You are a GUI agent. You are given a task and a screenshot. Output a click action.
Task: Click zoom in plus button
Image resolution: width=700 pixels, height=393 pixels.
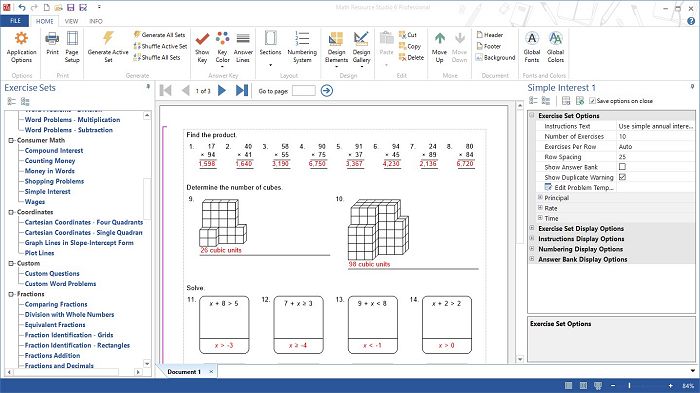tap(670, 385)
